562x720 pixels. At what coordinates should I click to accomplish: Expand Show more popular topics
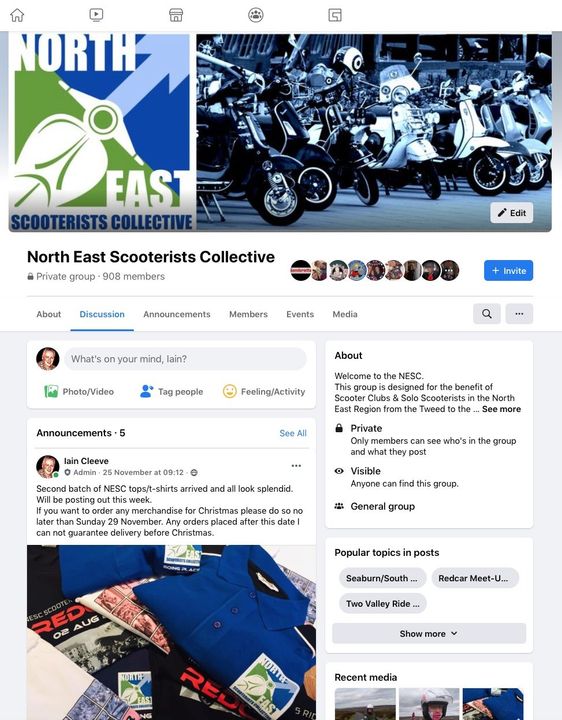coord(429,634)
